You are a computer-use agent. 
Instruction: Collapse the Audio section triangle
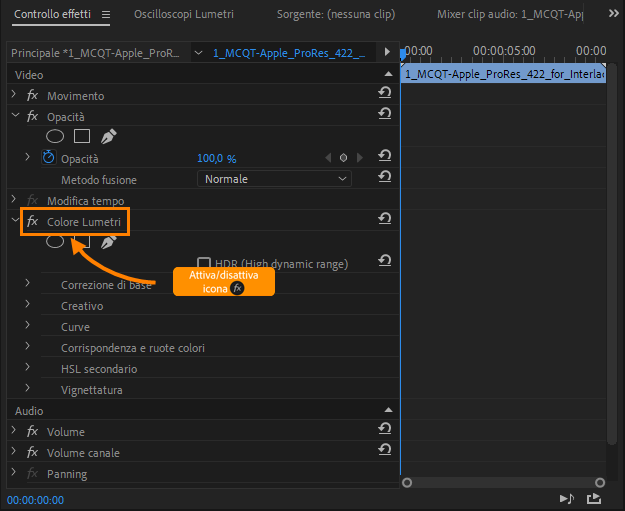click(x=388, y=410)
